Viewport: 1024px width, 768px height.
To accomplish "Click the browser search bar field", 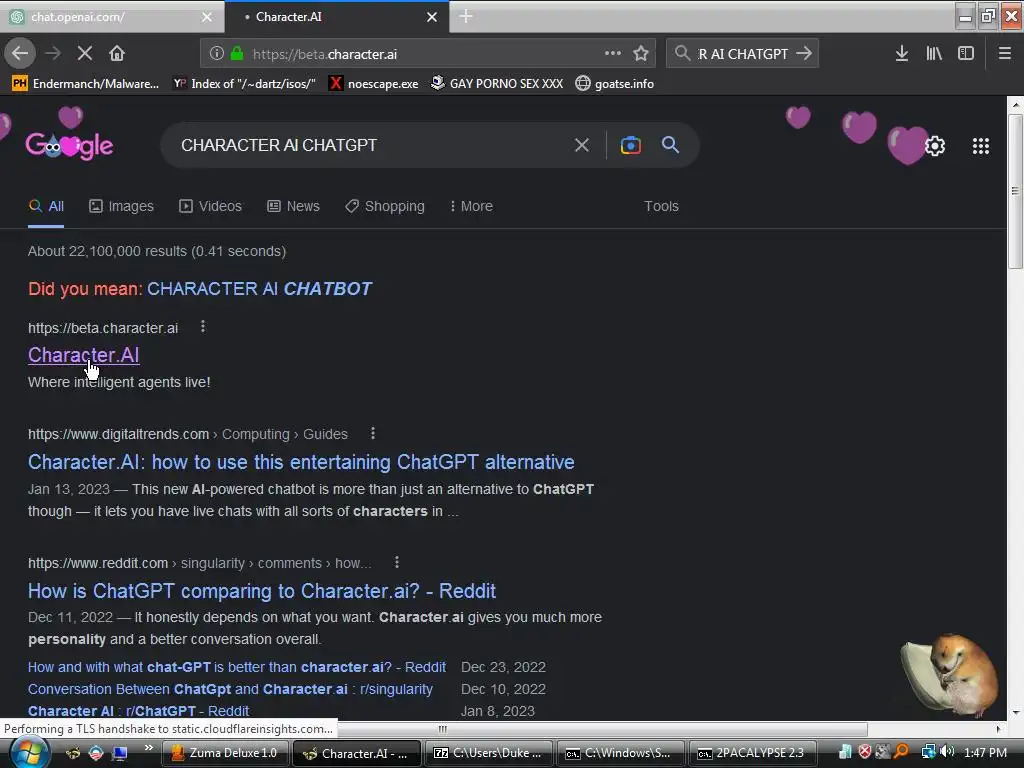I will click(x=744, y=54).
